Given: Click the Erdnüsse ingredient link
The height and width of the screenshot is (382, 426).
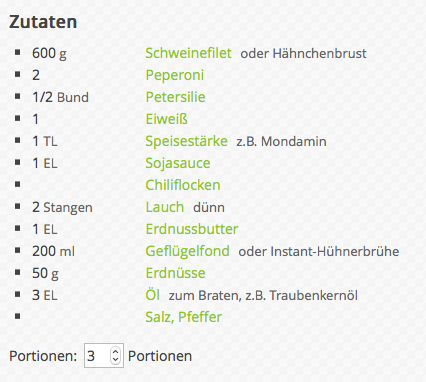Looking at the screenshot, I should (175, 273).
